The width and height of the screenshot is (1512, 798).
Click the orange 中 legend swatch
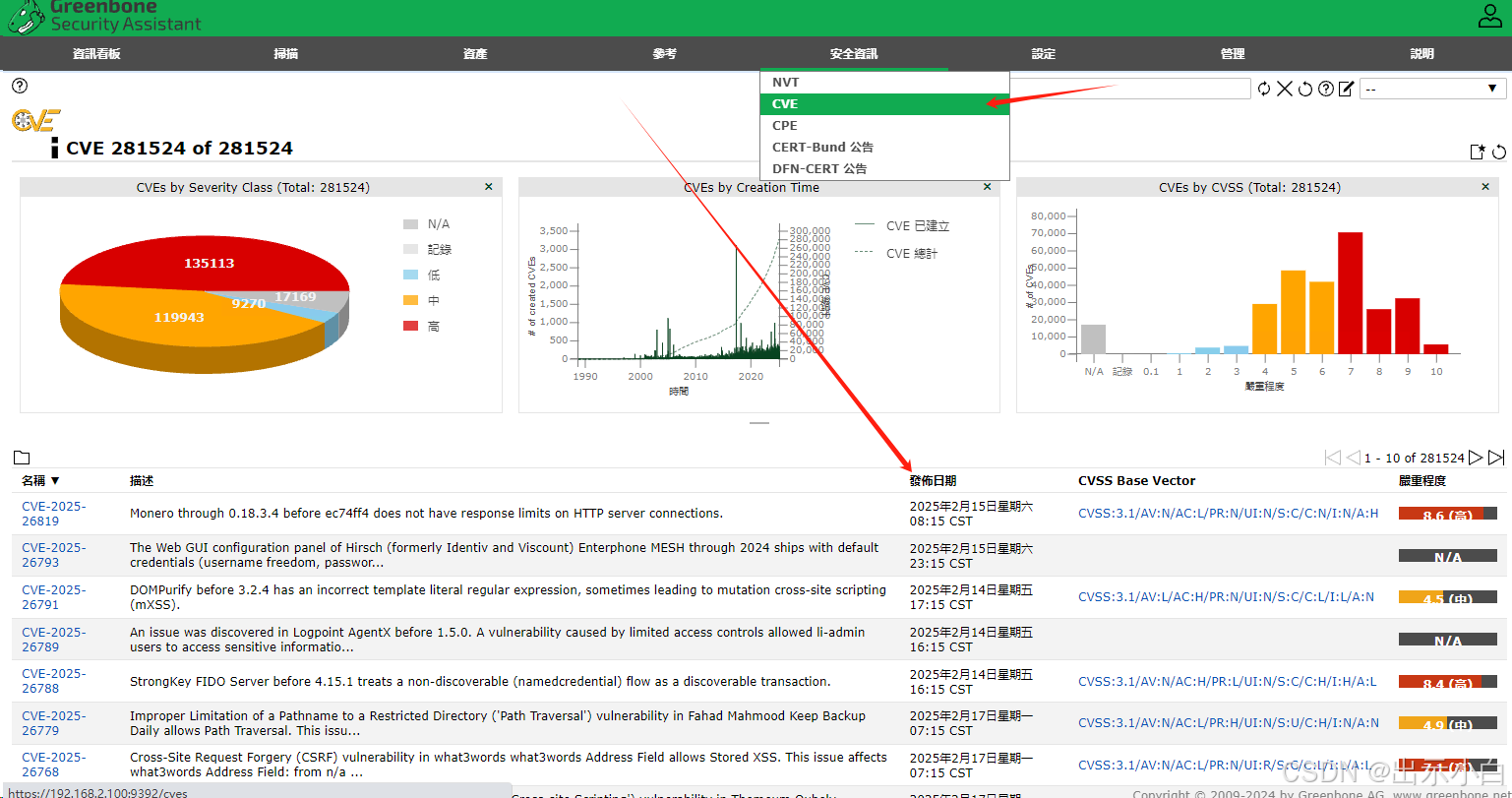(x=411, y=300)
